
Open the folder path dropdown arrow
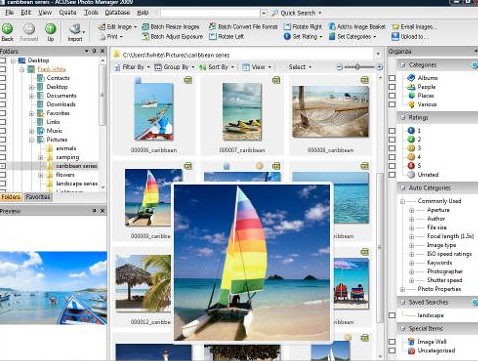point(378,54)
